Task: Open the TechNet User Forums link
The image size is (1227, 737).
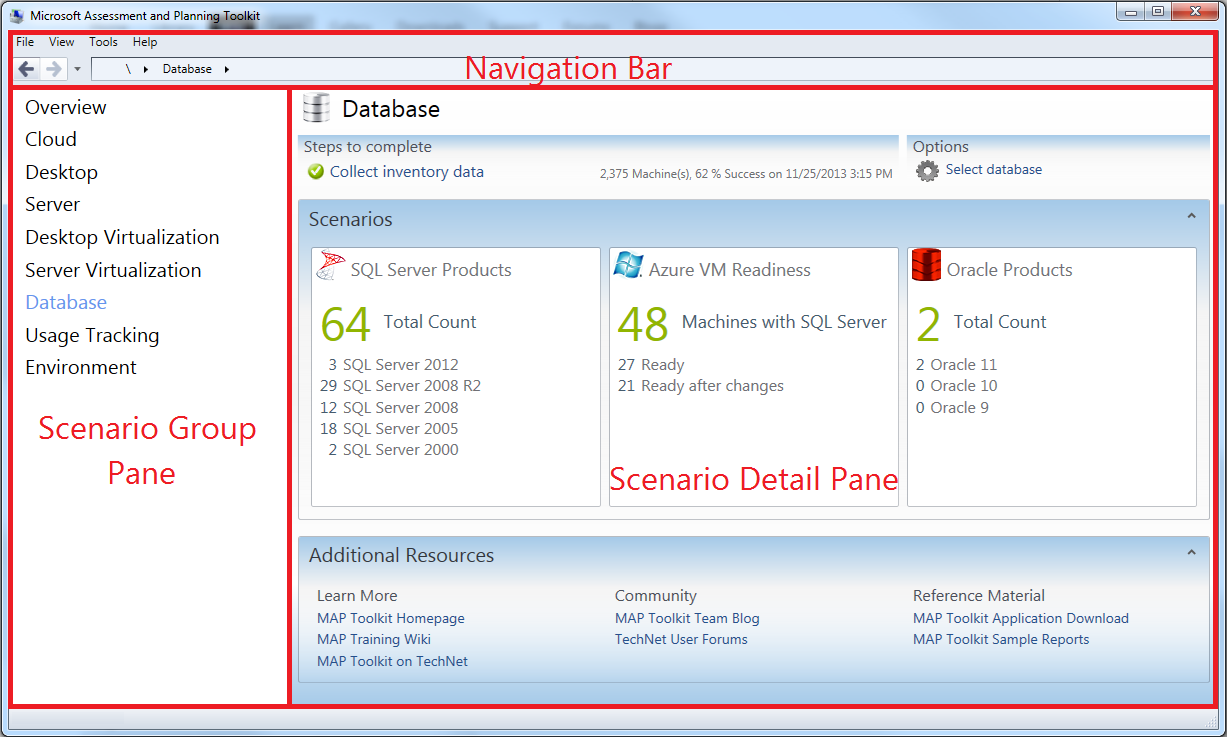Action: pos(681,639)
